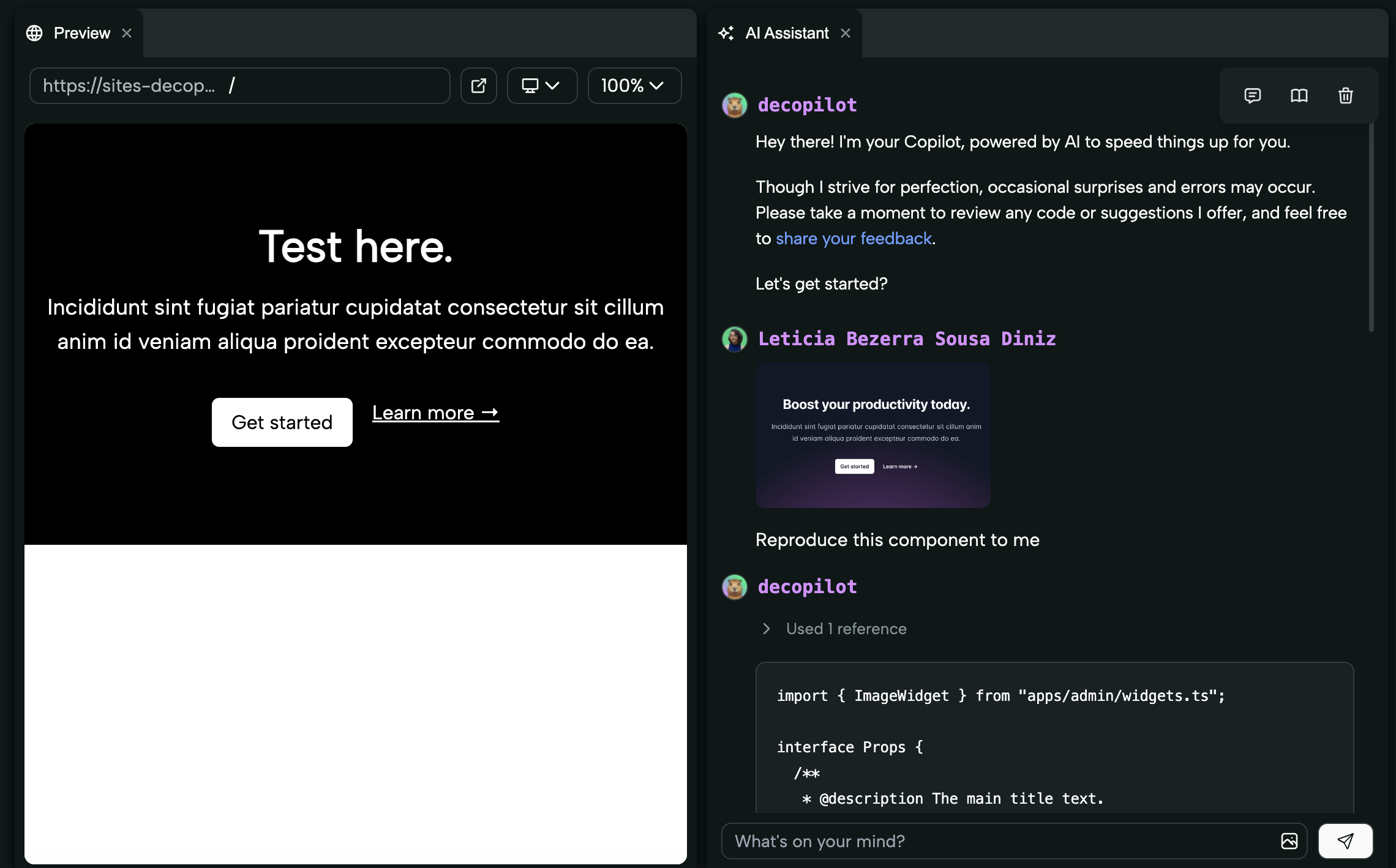Open the share your feedback link
This screenshot has width=1396, height=868.
(x=854, y=239)
